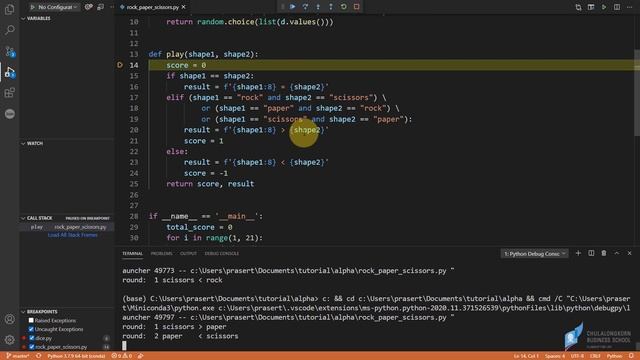The width and height of the screenshot is (640, 360).
Task: Toggle the dice.py breakpoint checkbox
Action: coord(32,338)
